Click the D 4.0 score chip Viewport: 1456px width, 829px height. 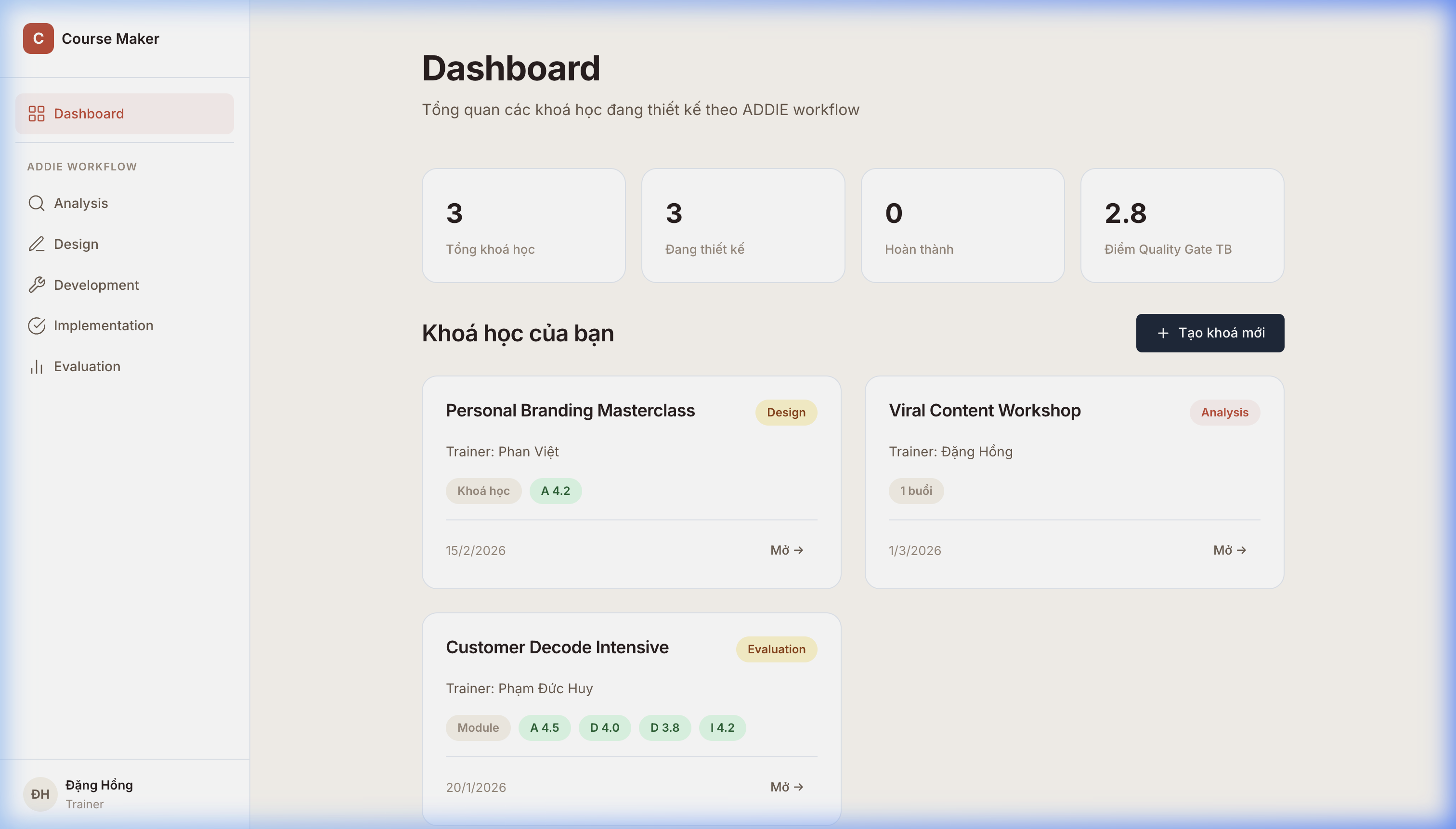click(x=605, y=727)
